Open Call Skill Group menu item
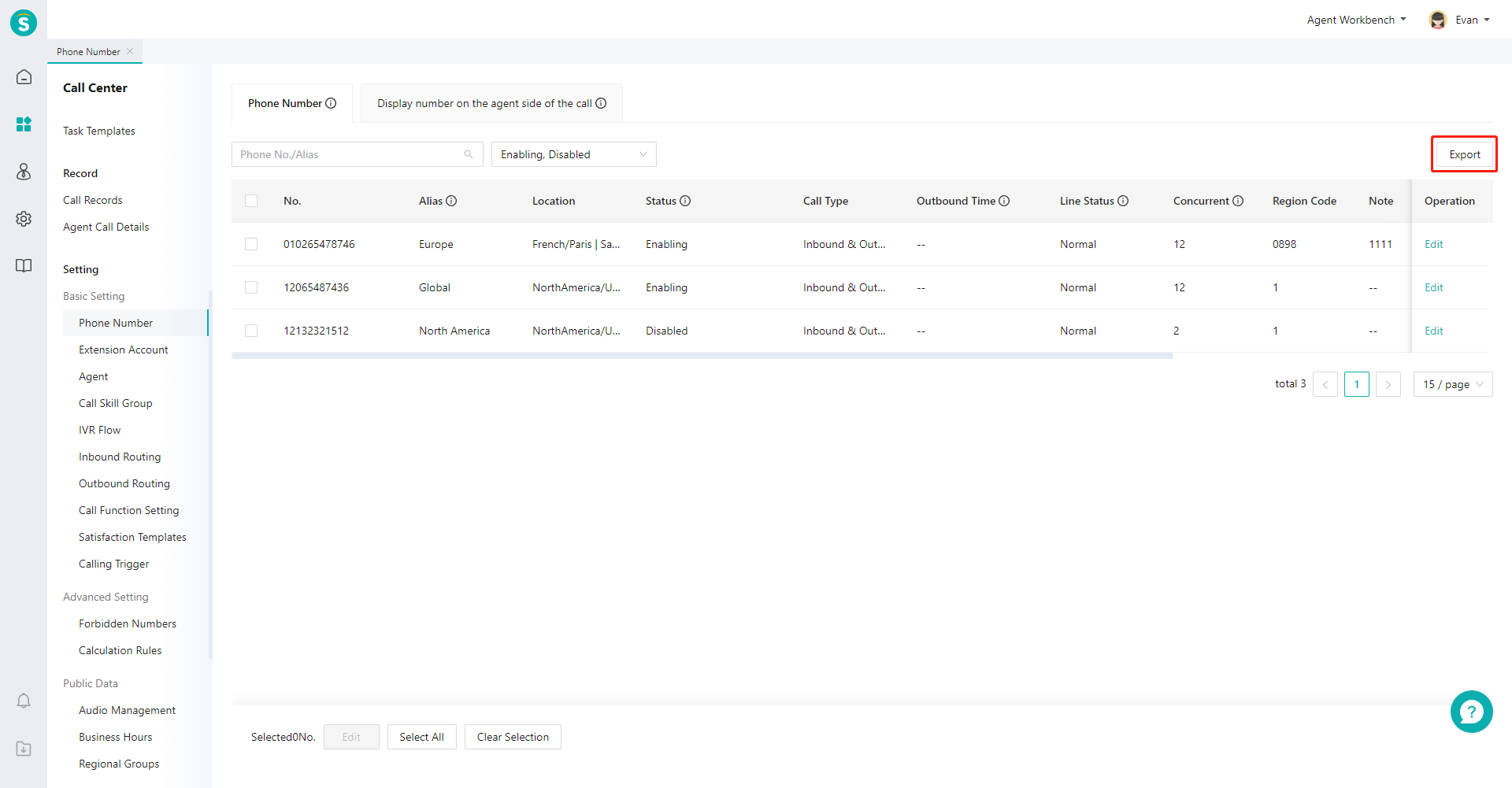Image resolution: width=1512 pixels, height=788 pixels. pyautogui.click(x=116, y=403)
